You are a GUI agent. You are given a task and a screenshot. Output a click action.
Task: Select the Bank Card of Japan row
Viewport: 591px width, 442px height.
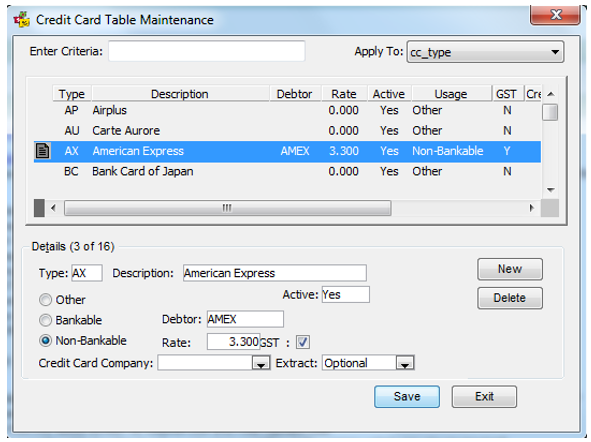tap(287, 171)
